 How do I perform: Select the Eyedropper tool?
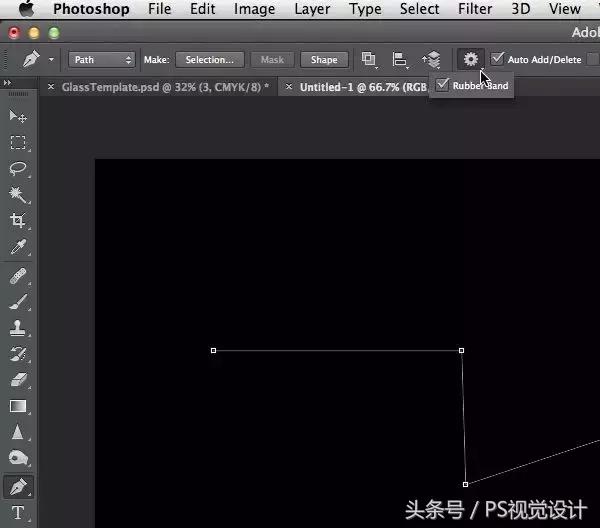[18, 247]
